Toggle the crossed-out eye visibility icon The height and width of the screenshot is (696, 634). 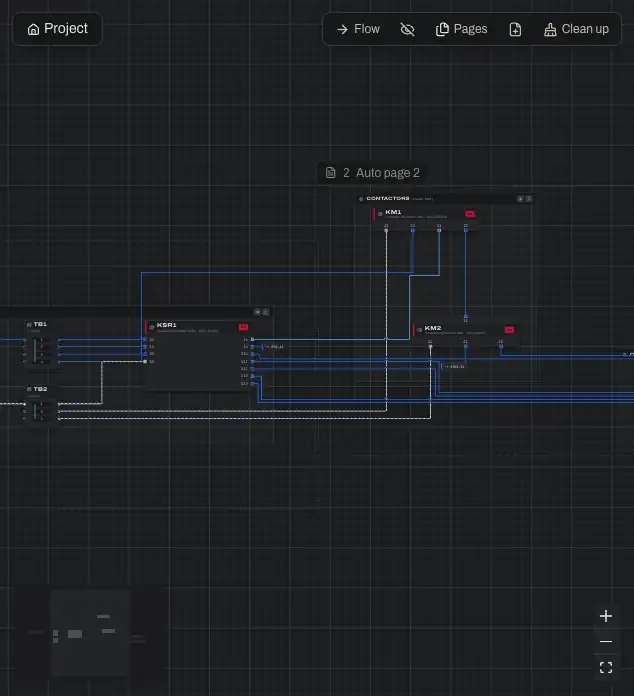[407, 29]
